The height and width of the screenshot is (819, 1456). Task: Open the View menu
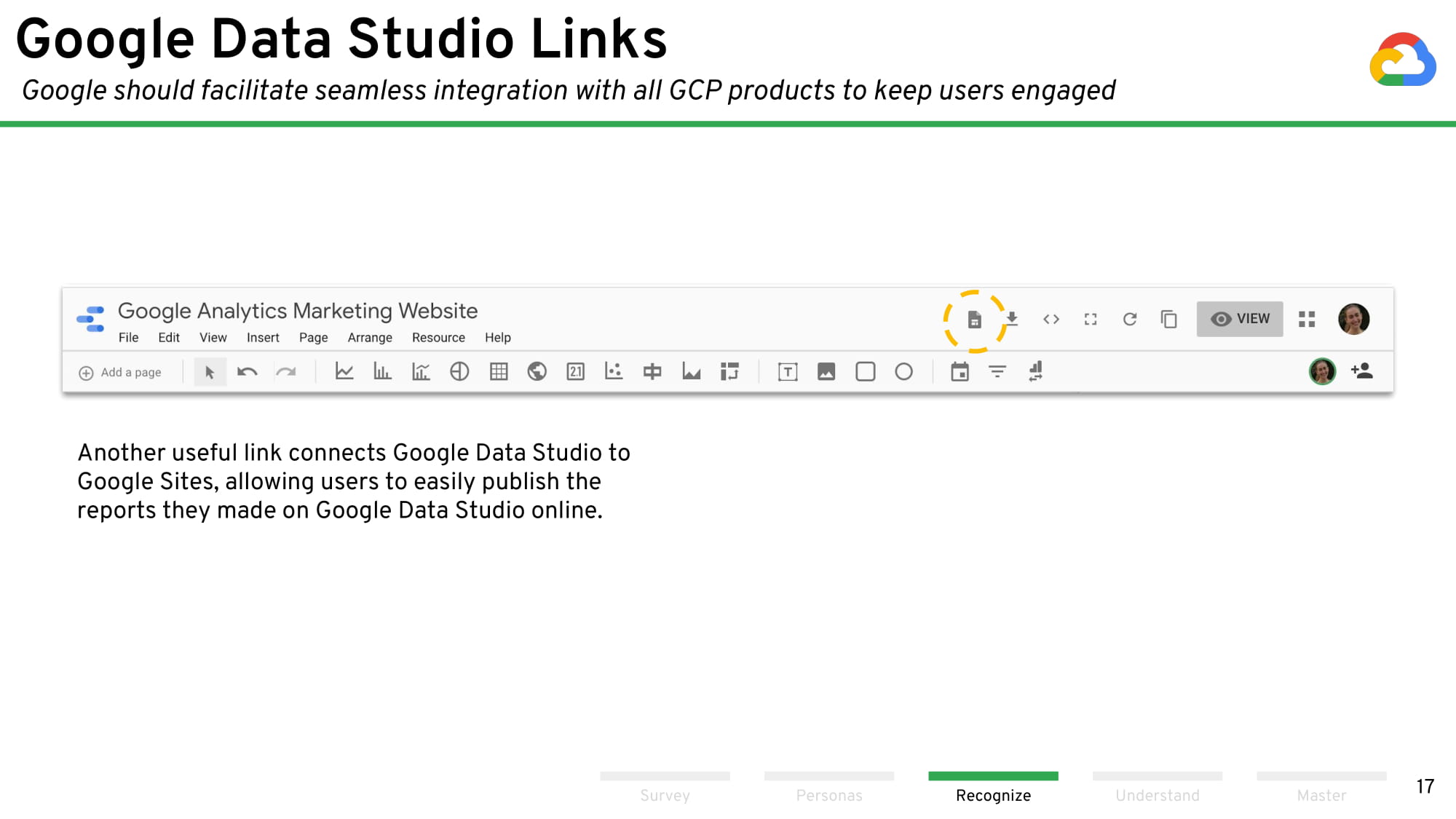pos(213,338)
